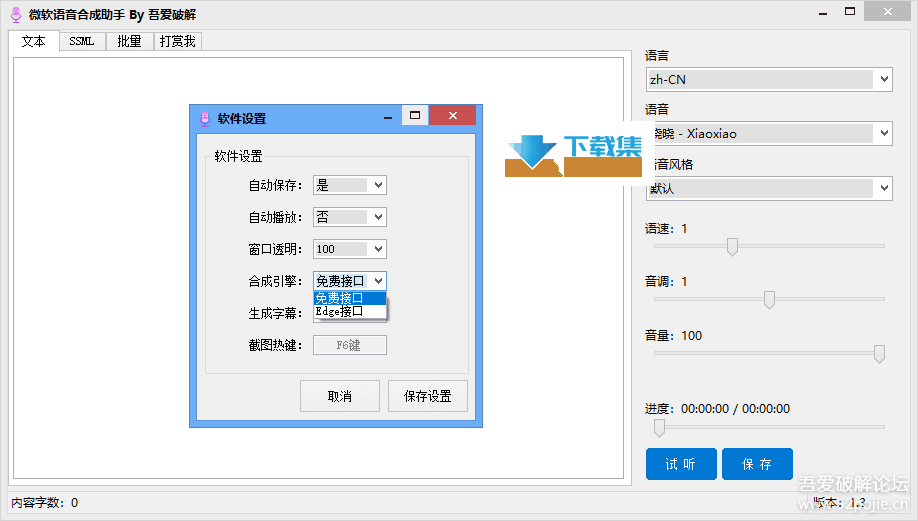Screen dimensions: 918x521
Task: Click the microphone icon in 软件设置 dialog title
Action: tap(204, 119)
